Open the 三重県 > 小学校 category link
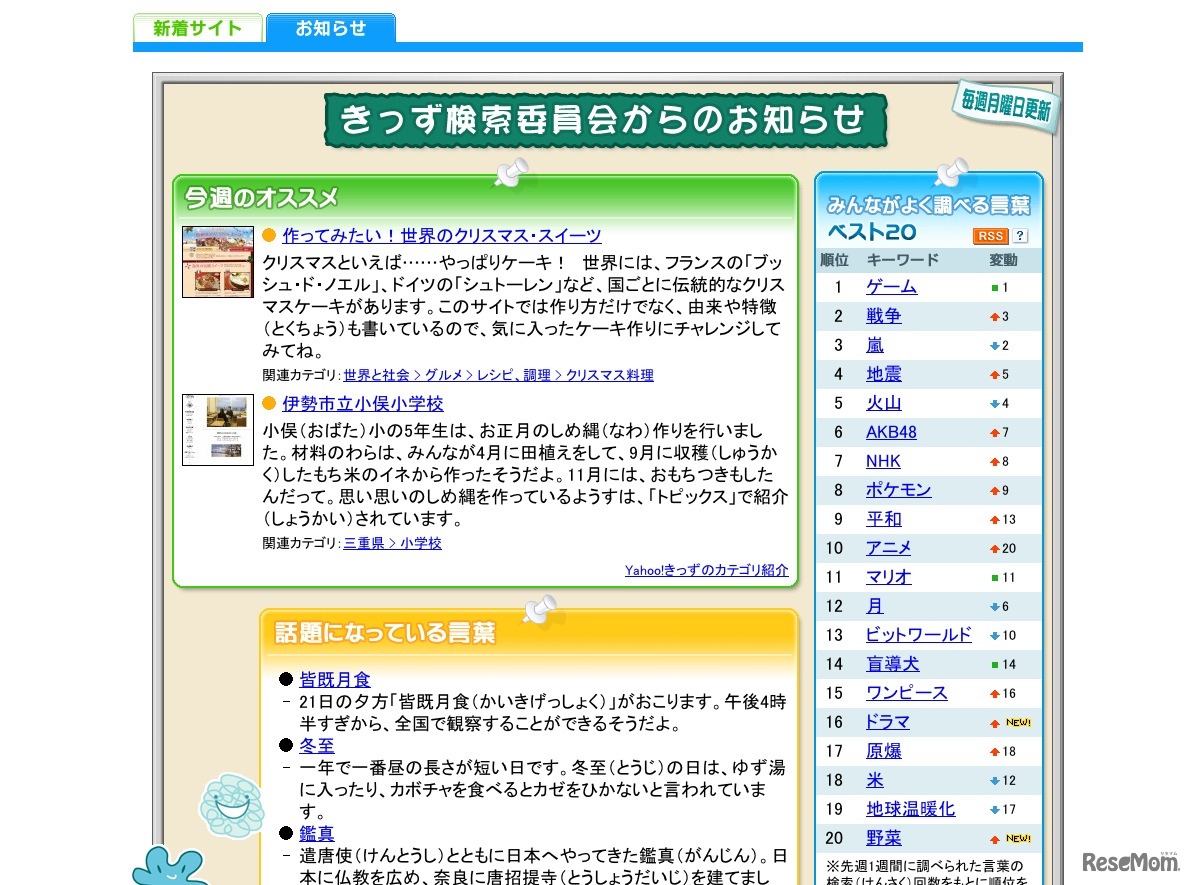The width and height of the screenshot is (1193, 885). 393,543
